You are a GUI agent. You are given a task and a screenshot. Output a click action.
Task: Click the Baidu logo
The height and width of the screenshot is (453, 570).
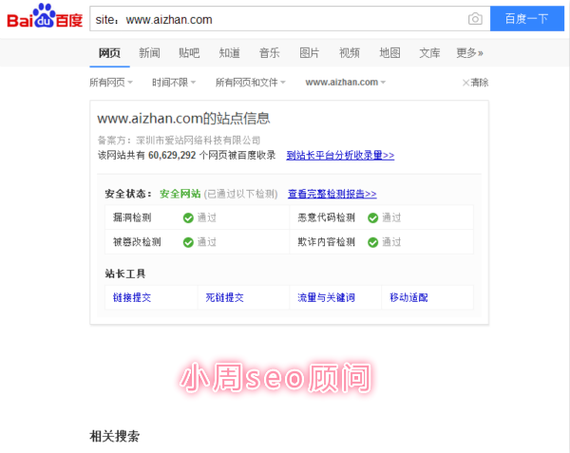(x=45, y=16)
